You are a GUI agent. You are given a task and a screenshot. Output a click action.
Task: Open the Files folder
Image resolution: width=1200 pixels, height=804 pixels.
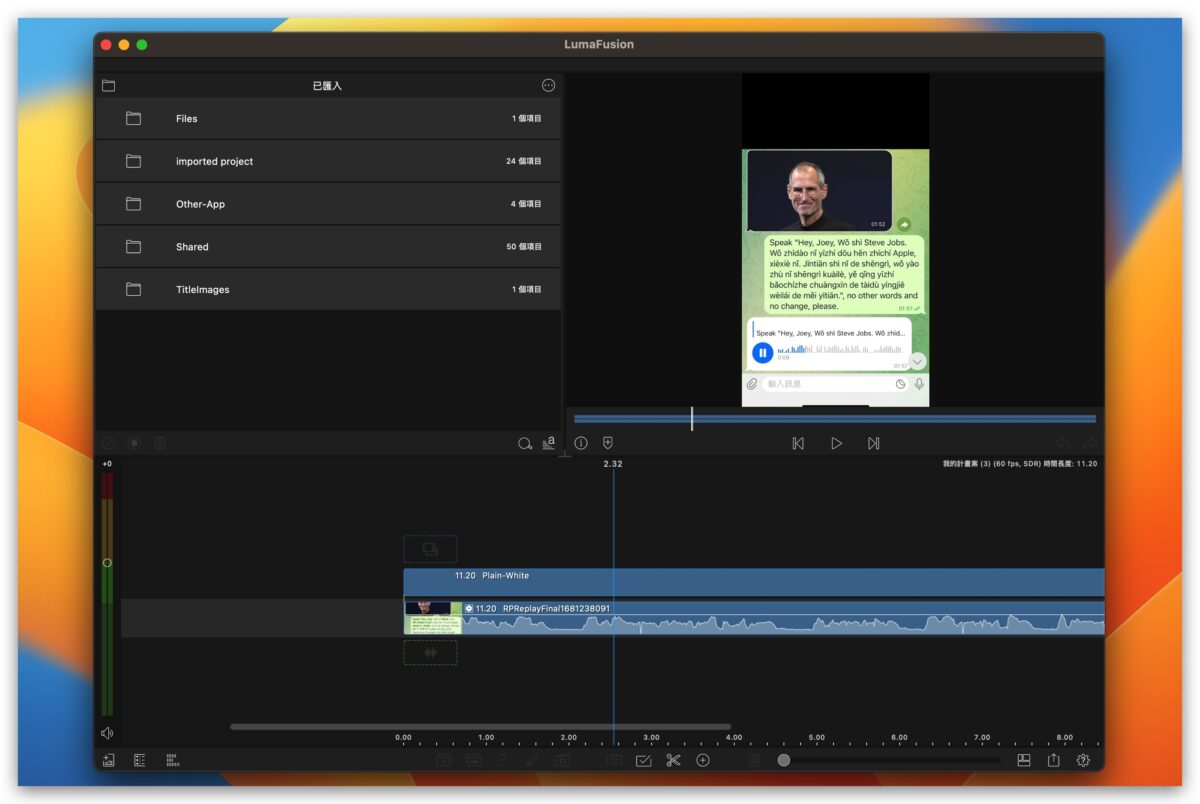tap(328, 118)
